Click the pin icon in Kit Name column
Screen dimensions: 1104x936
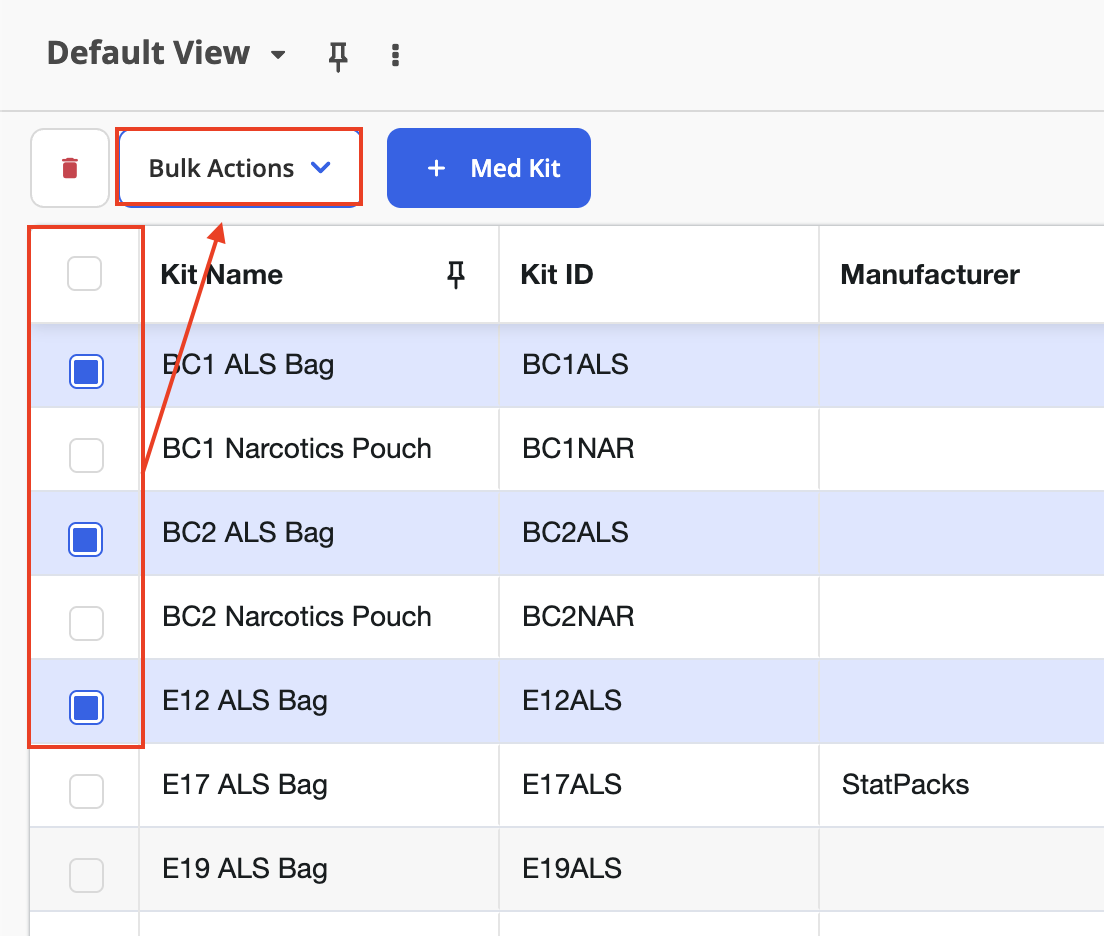point(456,274)
